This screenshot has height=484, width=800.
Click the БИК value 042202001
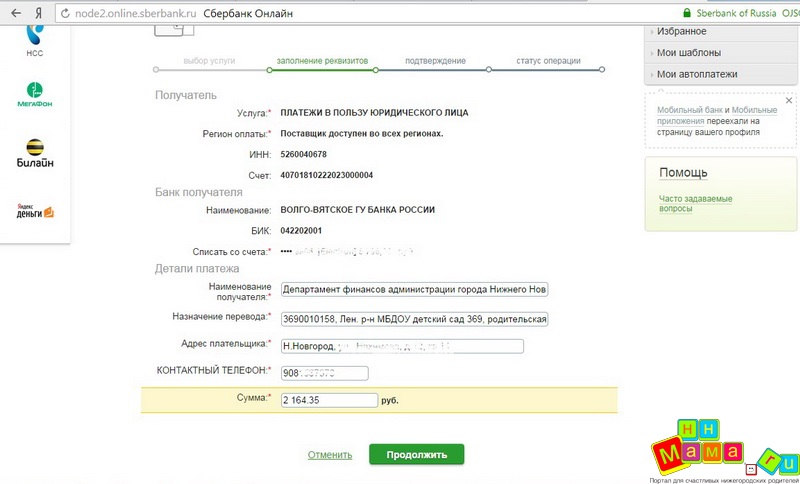pyautogui.click(x=301, y=231)
